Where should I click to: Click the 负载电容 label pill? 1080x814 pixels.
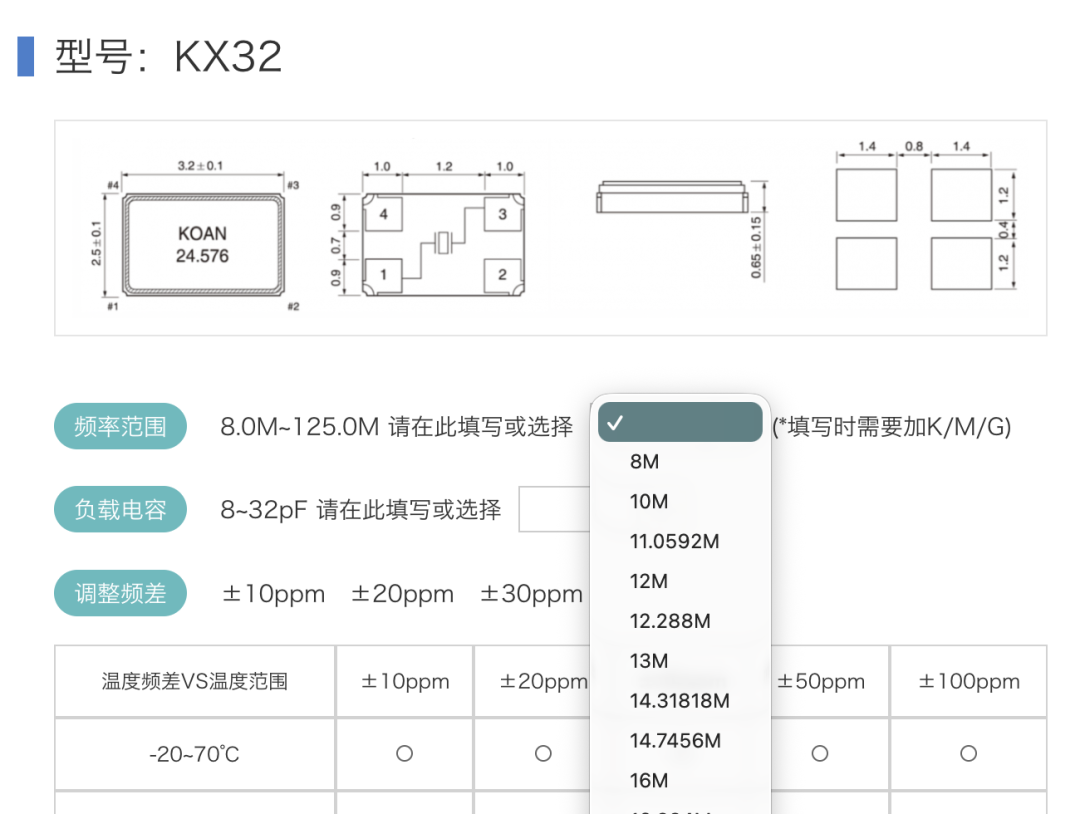point(121,510)
